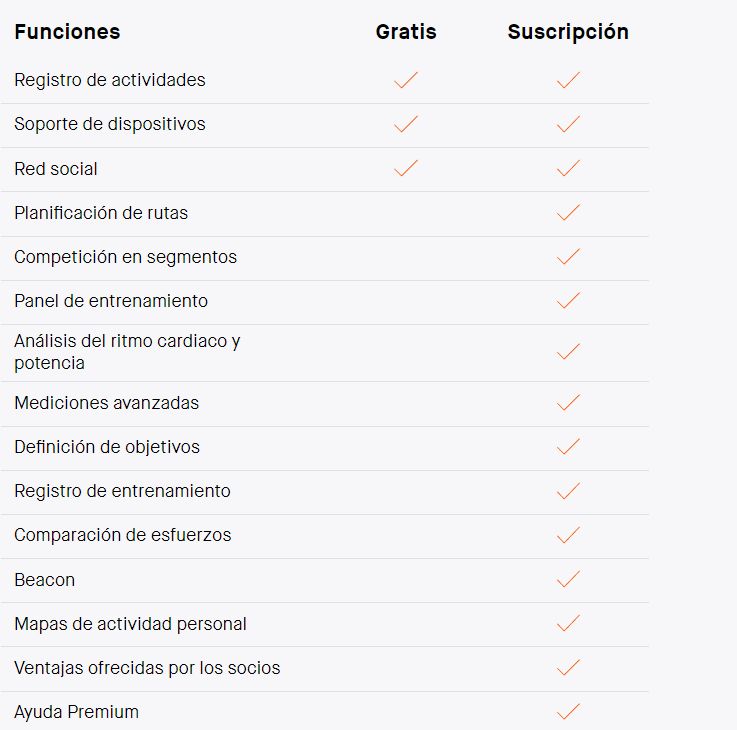737x730 pixels.
Task: Click the Funciones column heading
Action: (67, 32)
